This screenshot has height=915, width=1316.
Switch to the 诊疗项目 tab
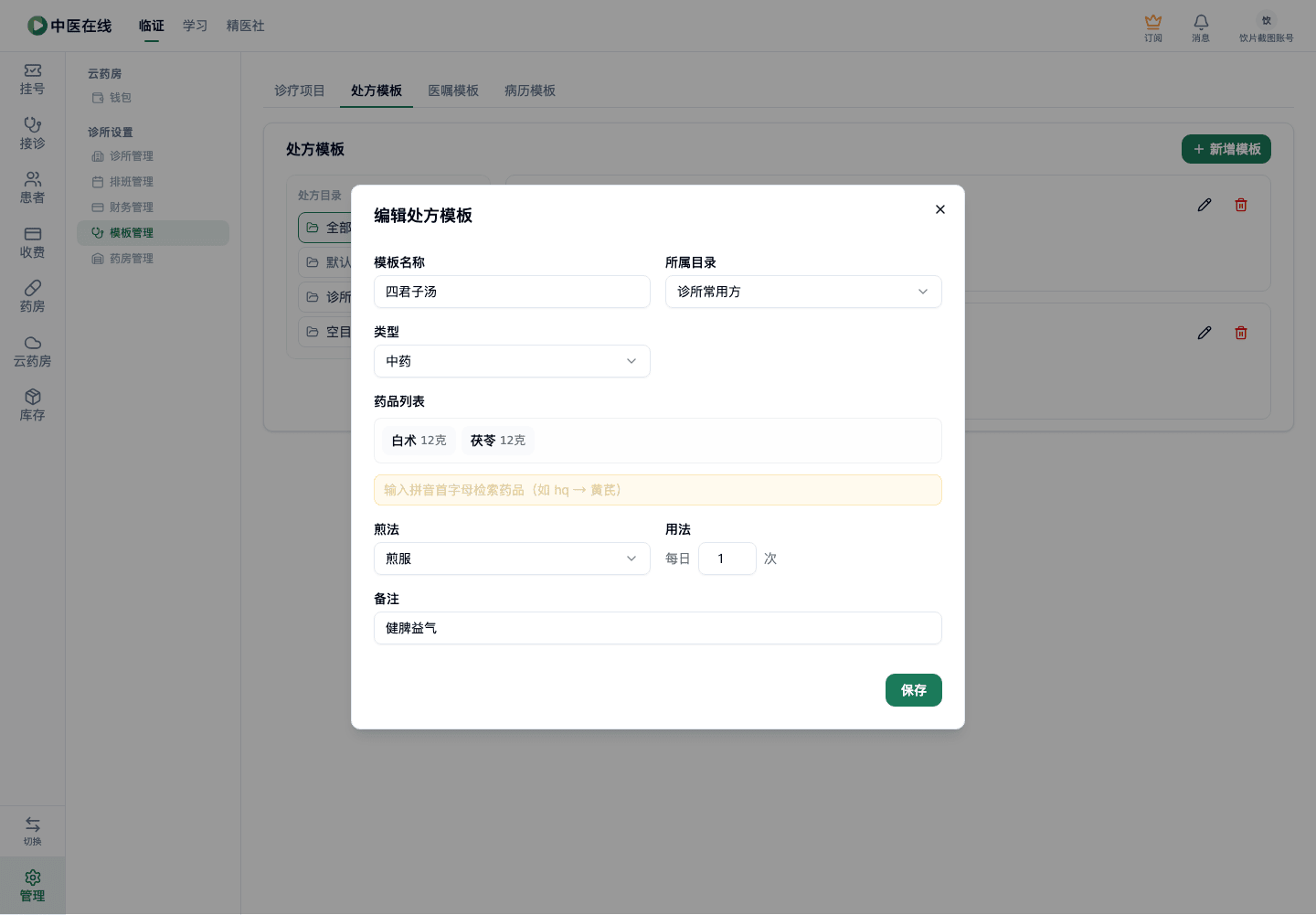tap(300, 90)
